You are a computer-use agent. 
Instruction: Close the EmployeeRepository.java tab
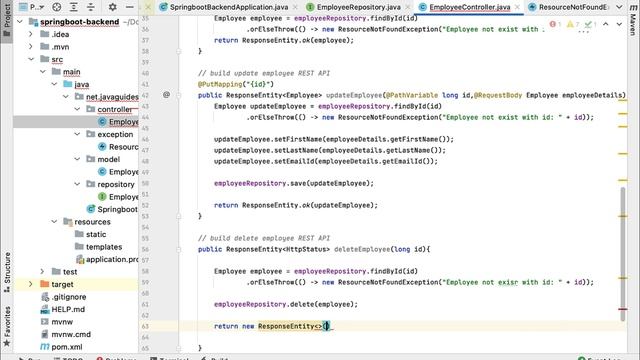pos(407,7)
